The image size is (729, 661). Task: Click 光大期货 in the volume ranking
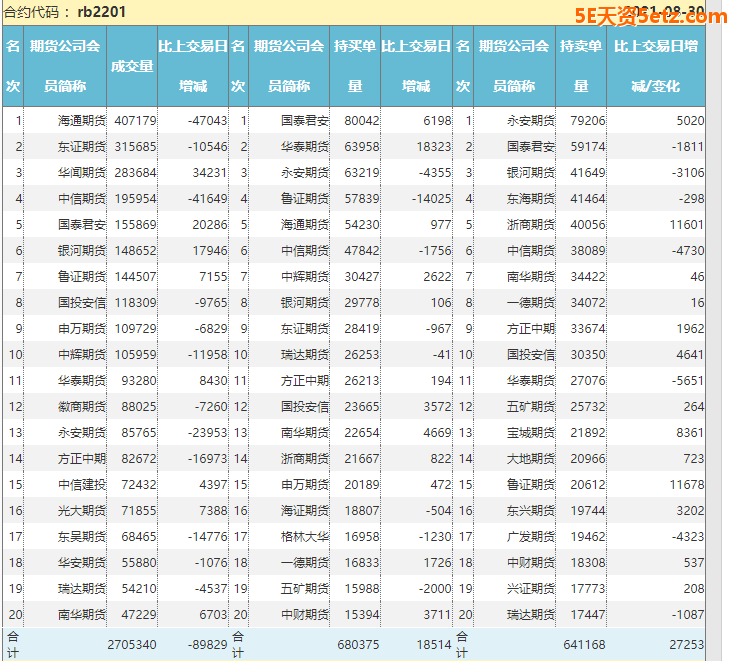click(x=82, y=510)
